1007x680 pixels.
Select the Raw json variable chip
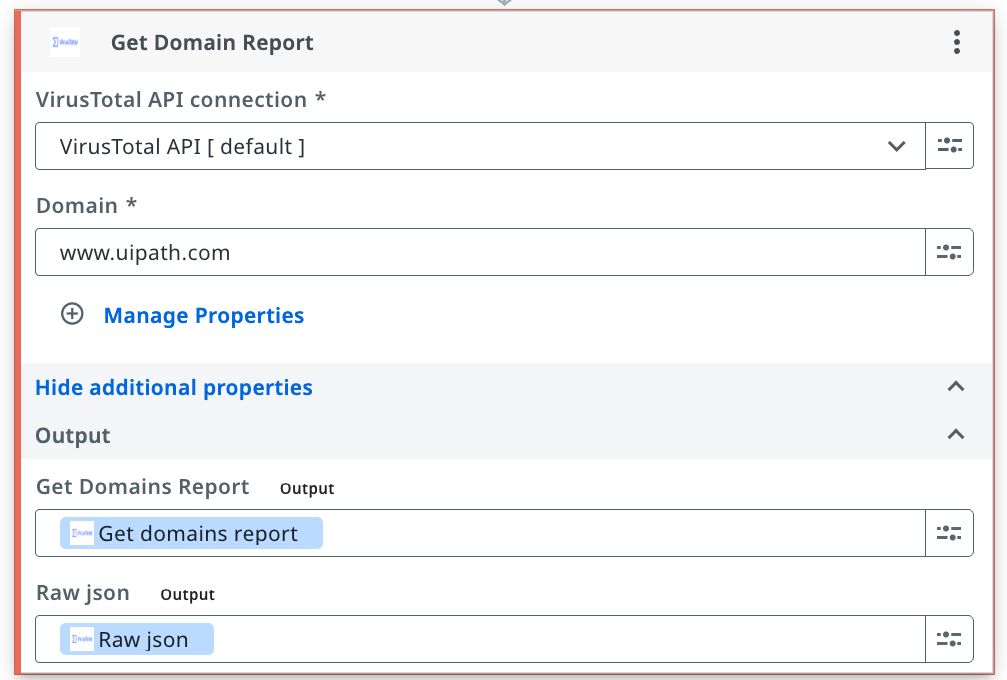[x=137, y=640]
